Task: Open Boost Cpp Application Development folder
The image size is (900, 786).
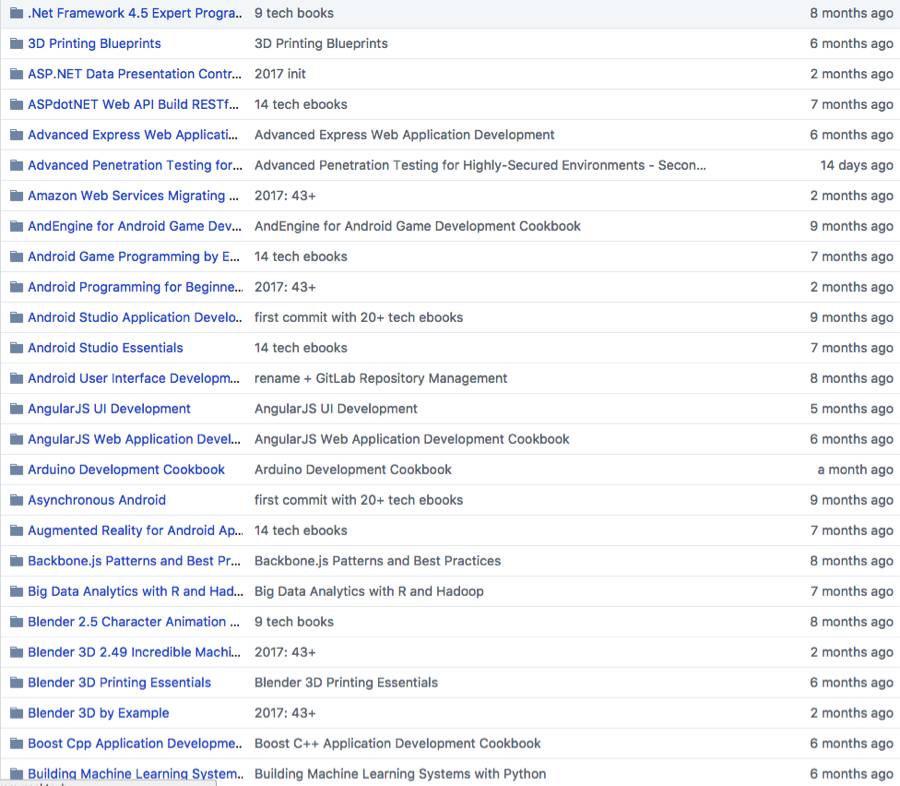Action: coord(135,744)
